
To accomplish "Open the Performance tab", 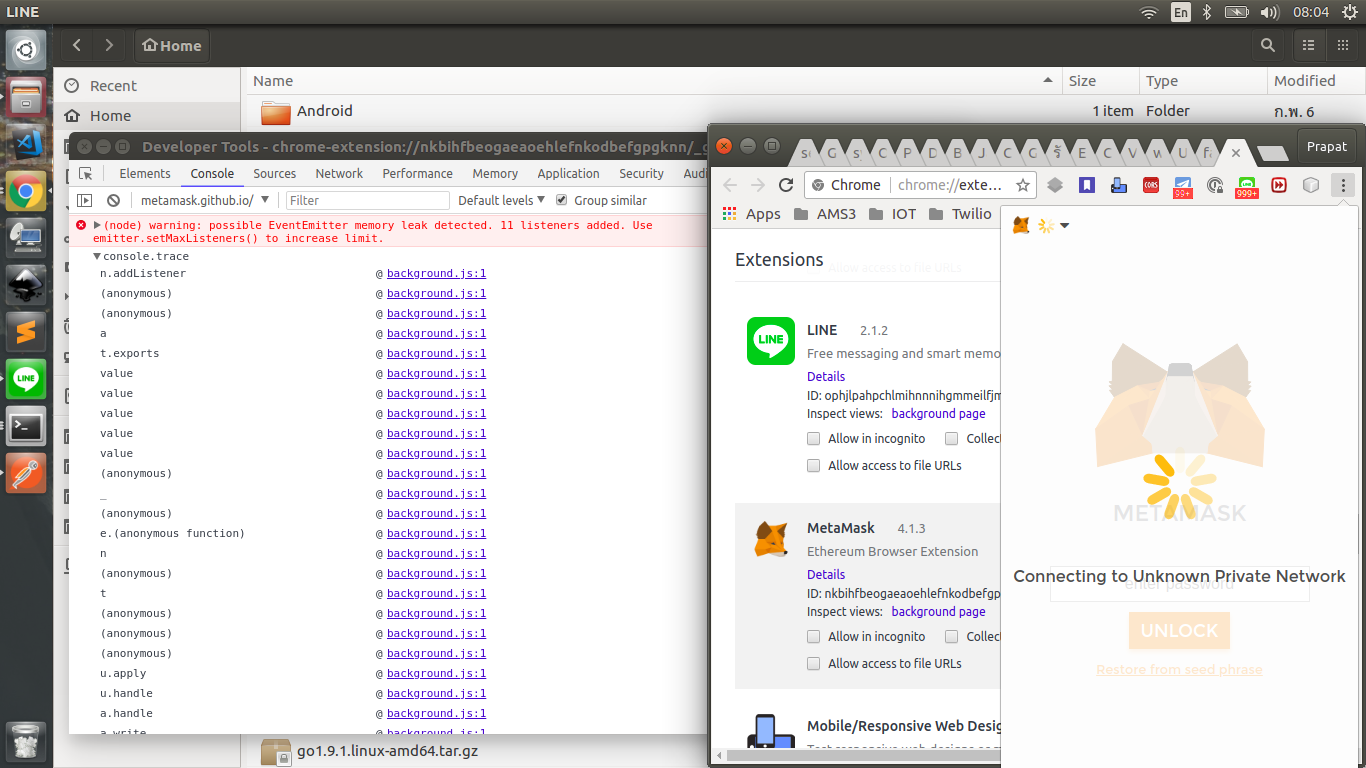I will click(417, 173).
